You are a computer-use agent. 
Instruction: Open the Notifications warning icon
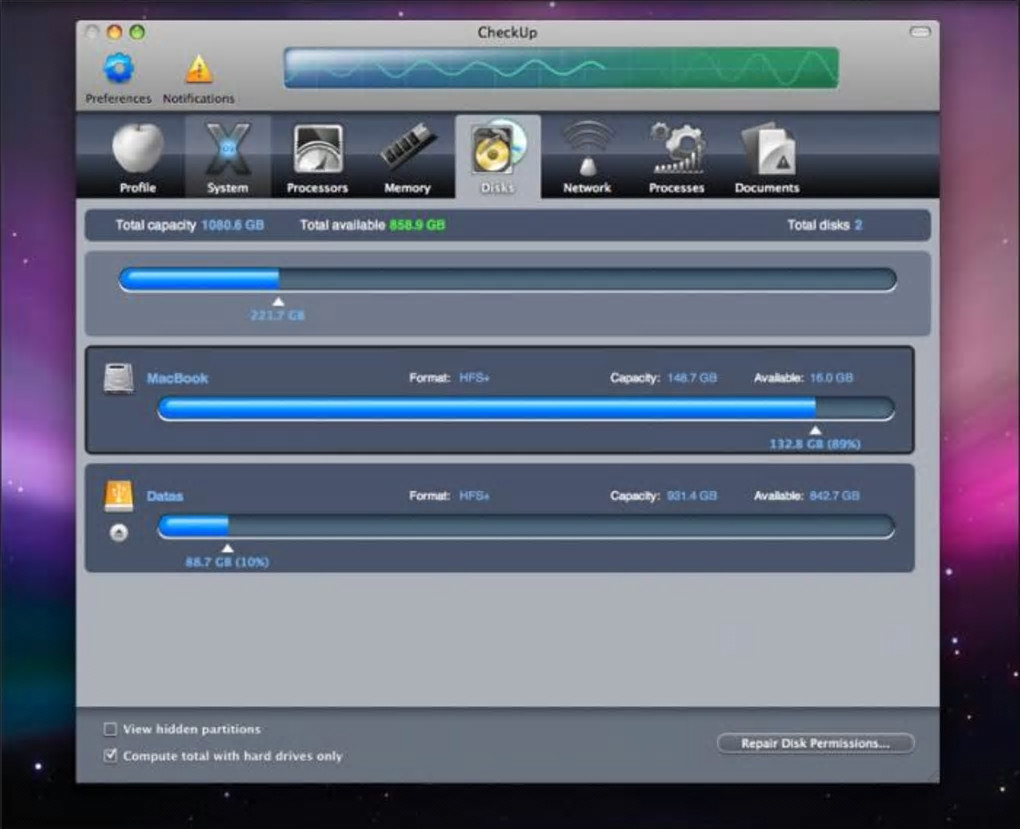pyautogui.click(x=199, y=69)
